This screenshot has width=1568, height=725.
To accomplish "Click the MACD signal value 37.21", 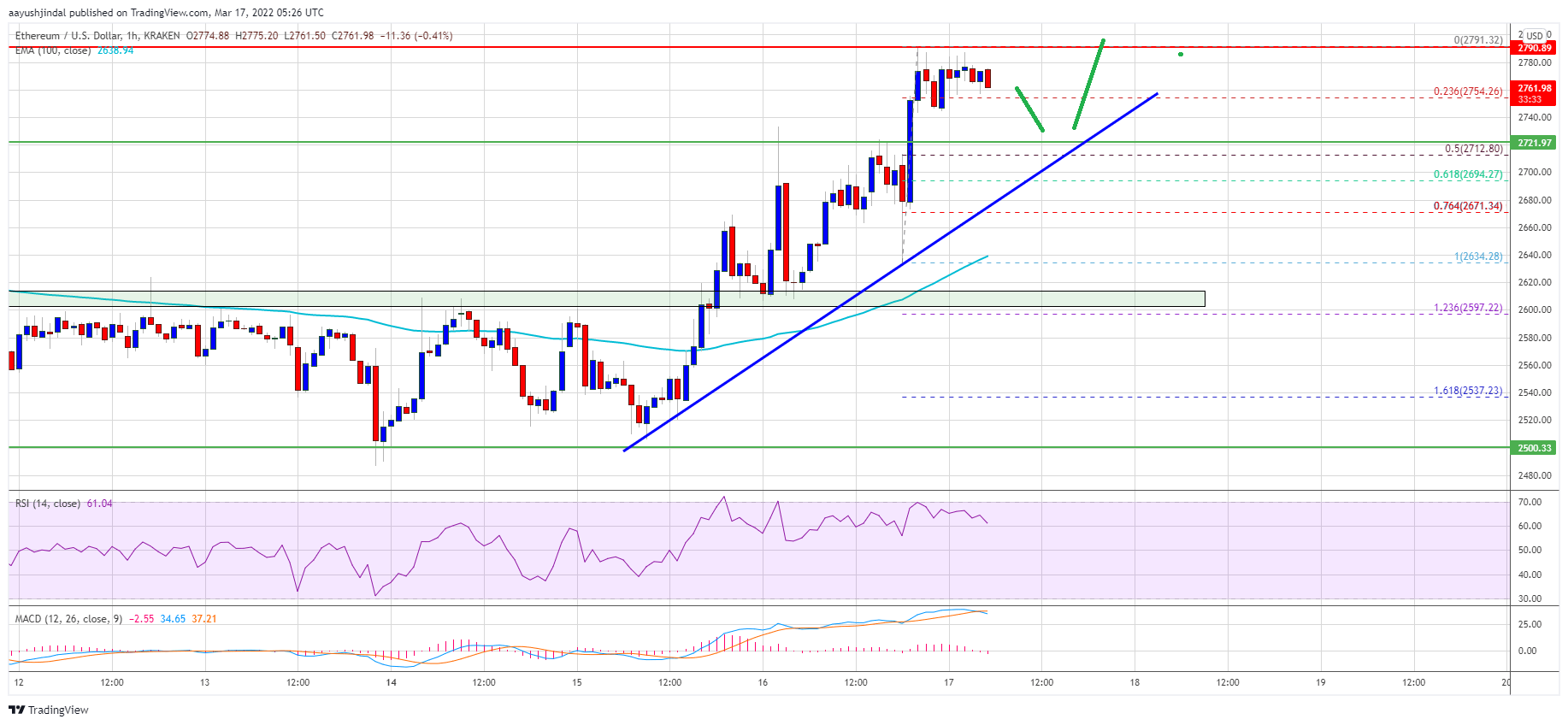I will tap(204, 619).
